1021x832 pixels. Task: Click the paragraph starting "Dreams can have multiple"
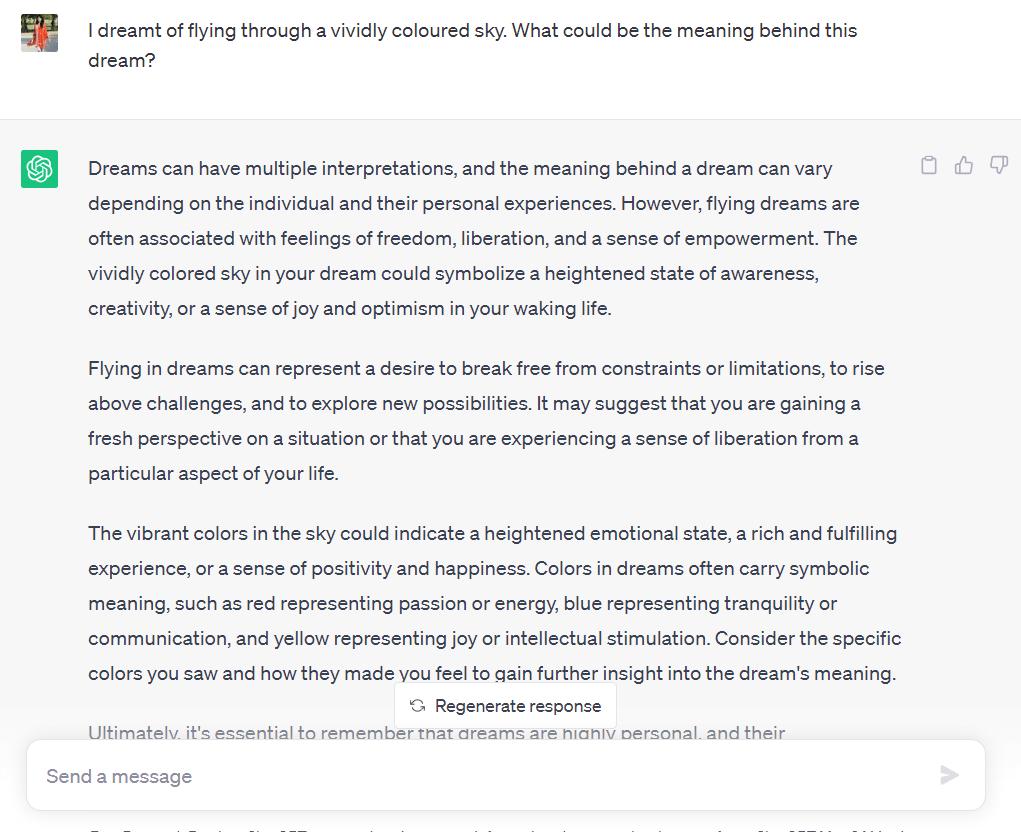472,238
